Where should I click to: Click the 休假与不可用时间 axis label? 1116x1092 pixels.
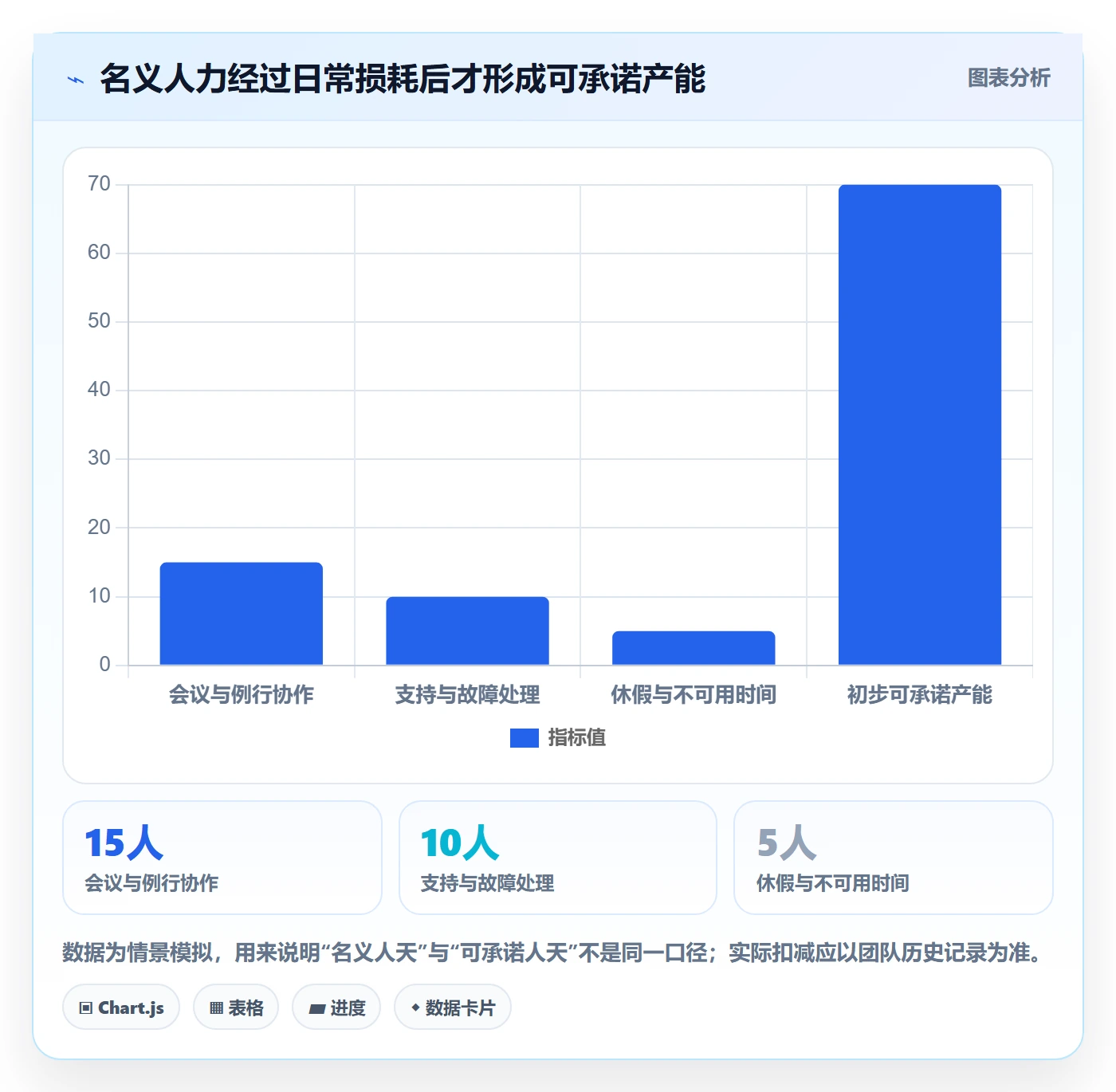[x=694, y=695]
